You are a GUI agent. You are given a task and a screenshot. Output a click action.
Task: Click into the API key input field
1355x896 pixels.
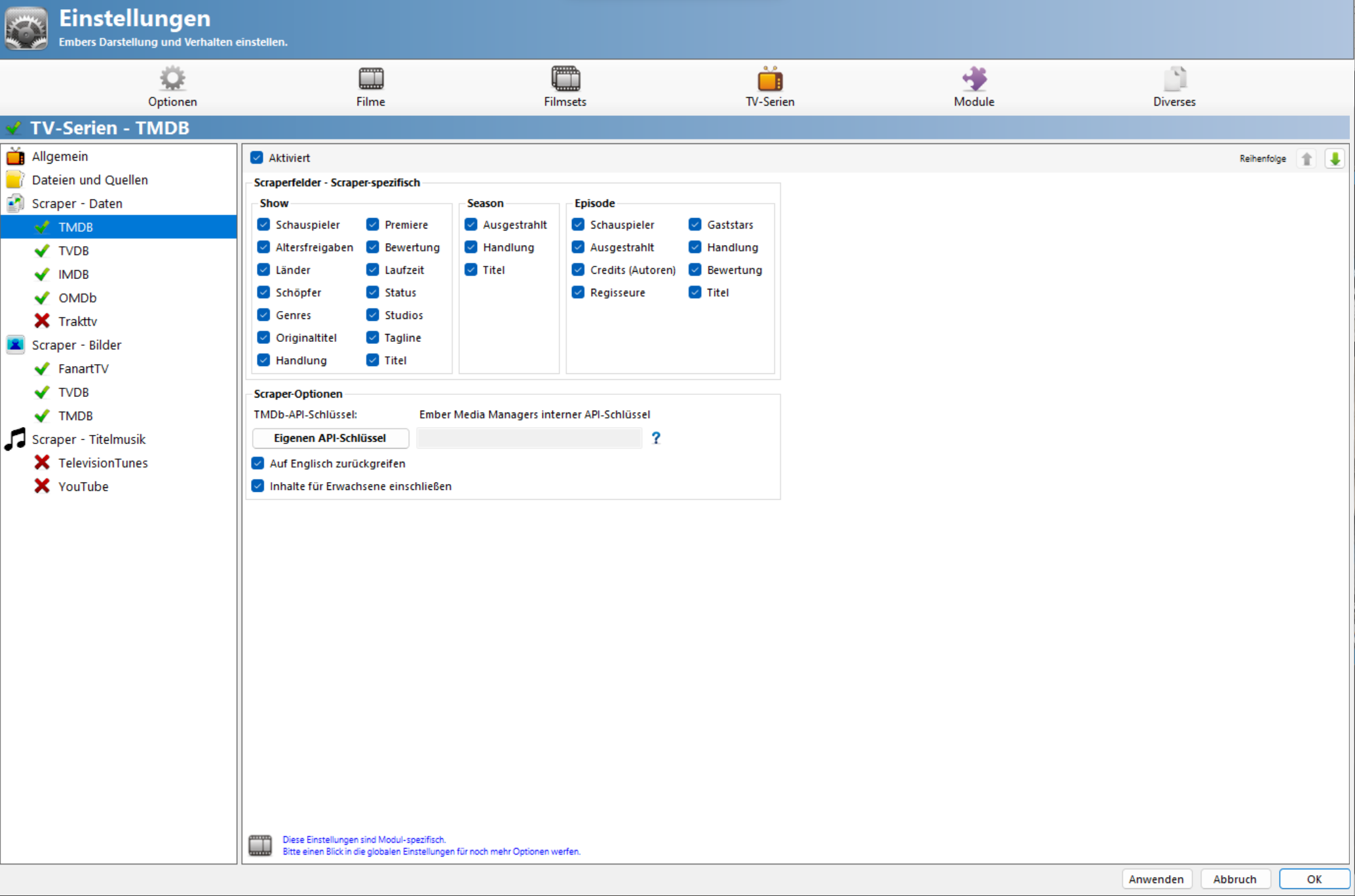tap(529, 438)
